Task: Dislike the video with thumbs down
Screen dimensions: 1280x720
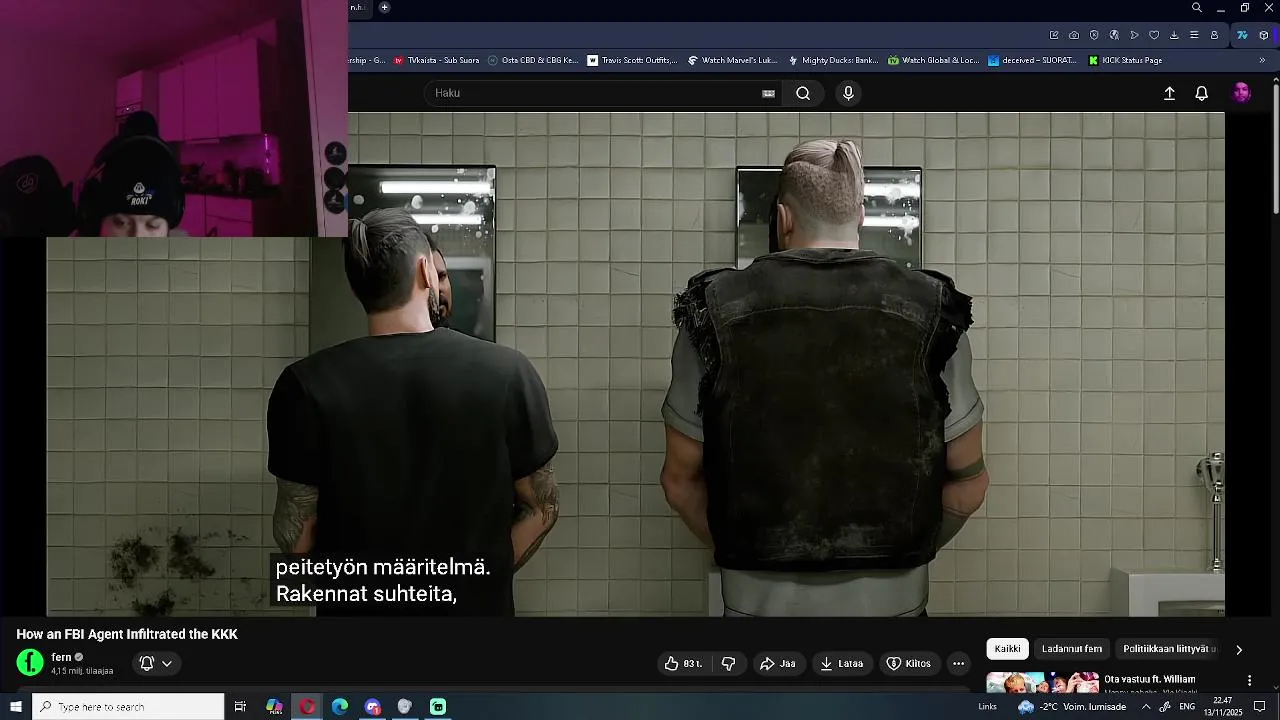Action: (728, 663)
